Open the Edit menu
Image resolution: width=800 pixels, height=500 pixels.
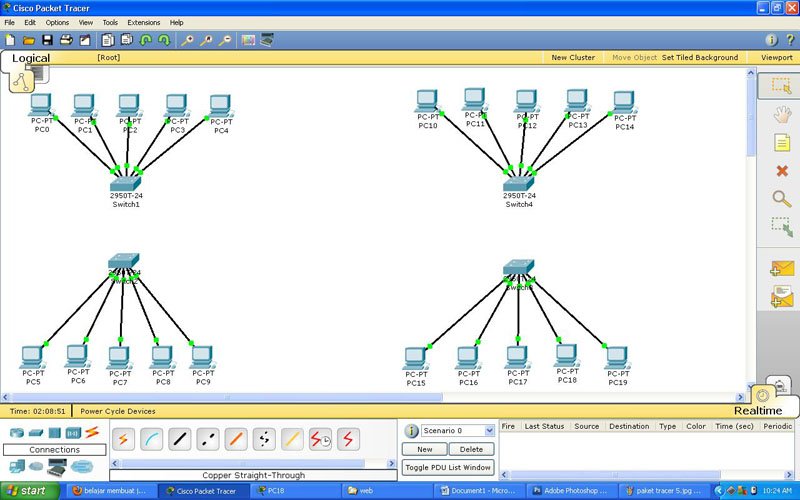30,22
